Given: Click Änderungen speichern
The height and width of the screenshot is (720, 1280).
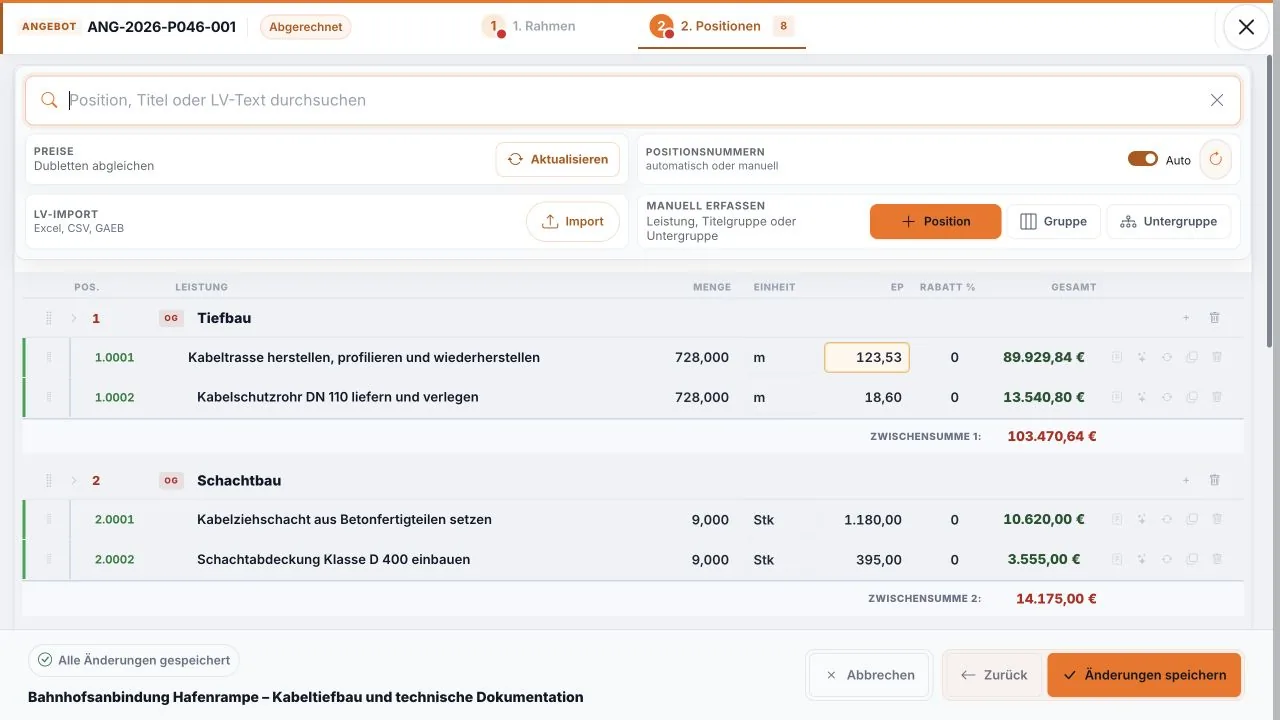Looking at the screenshot, I should [x=1144, y=675].
